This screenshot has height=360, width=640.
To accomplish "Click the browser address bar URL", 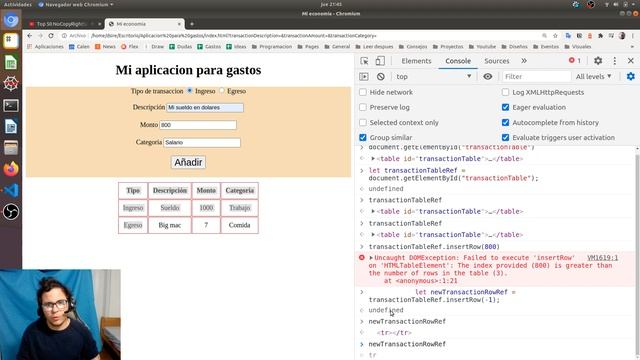I will click(234, 36).
